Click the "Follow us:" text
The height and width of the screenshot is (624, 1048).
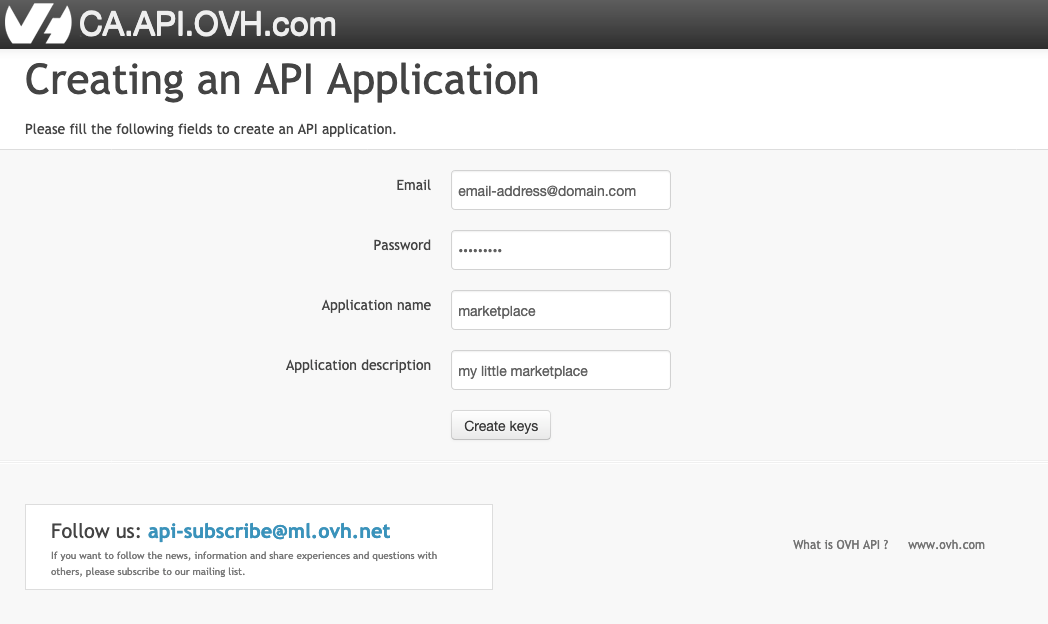tap(95, 531)
